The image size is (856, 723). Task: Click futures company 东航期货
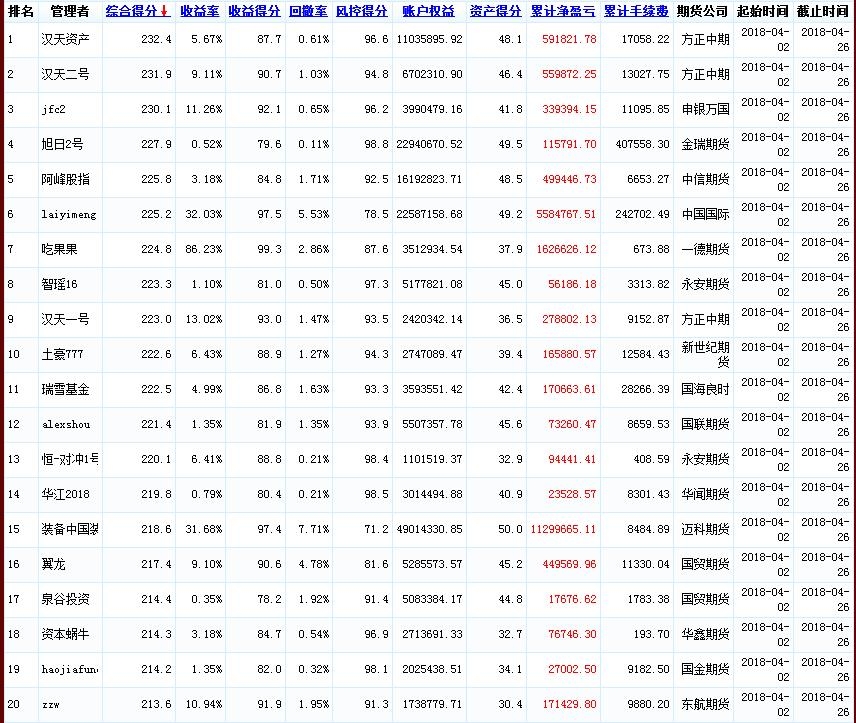(x=705, y=704)
